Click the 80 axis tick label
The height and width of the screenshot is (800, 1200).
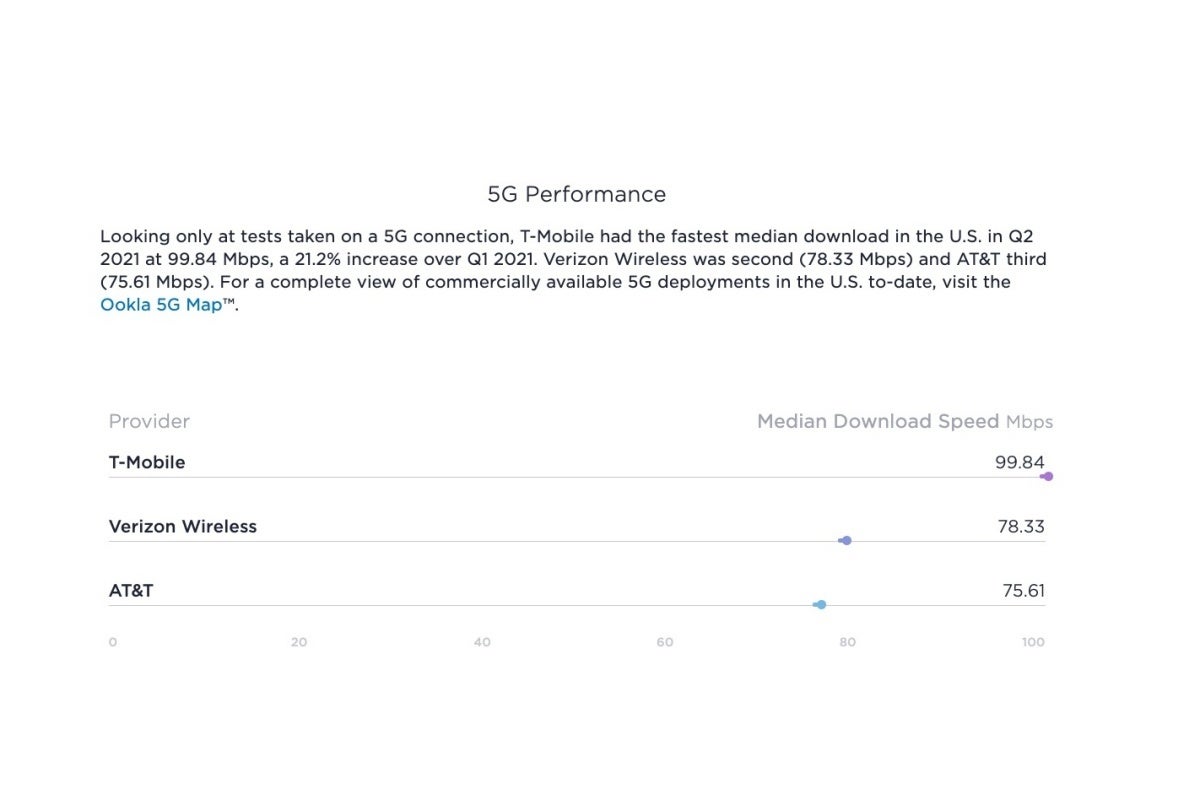click(x=848, y=642)
